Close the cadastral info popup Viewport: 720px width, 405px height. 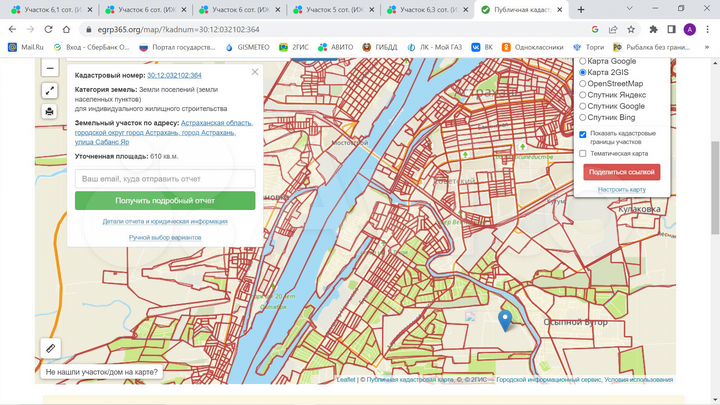coord(255,72)
